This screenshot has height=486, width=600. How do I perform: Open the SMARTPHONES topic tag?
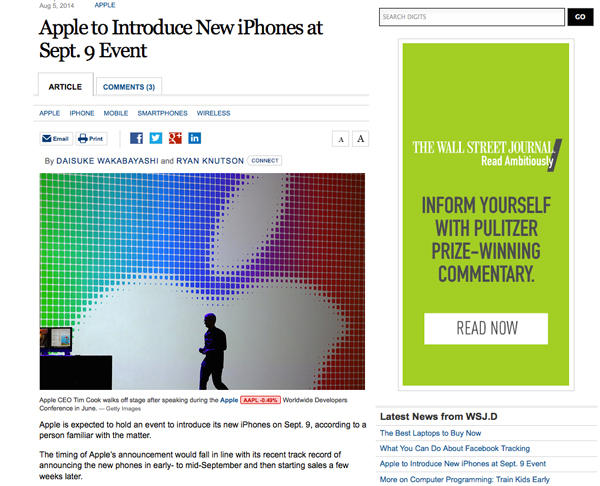[163, 113]
